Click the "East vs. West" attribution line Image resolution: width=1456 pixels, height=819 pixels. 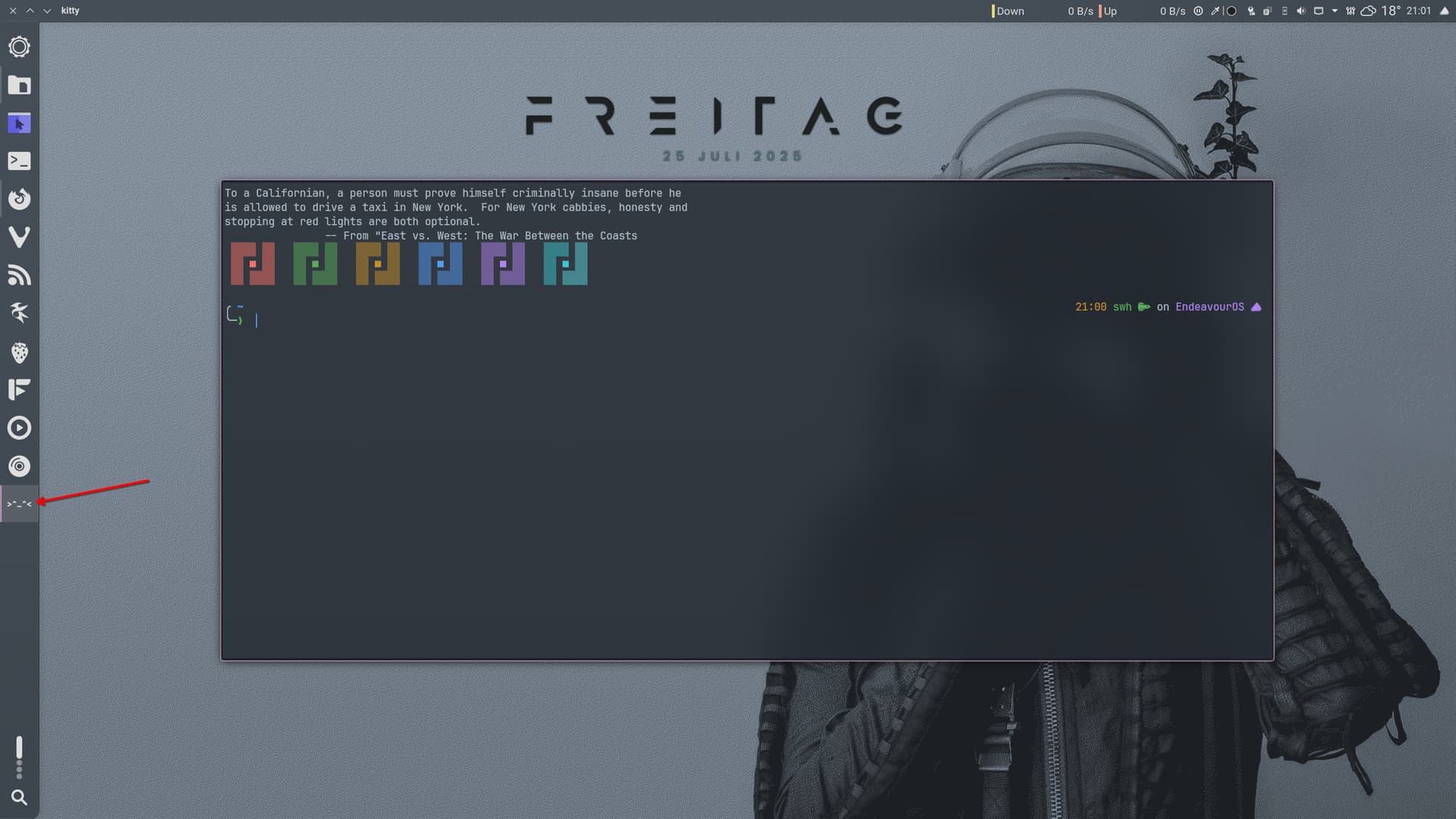[482, 236]
